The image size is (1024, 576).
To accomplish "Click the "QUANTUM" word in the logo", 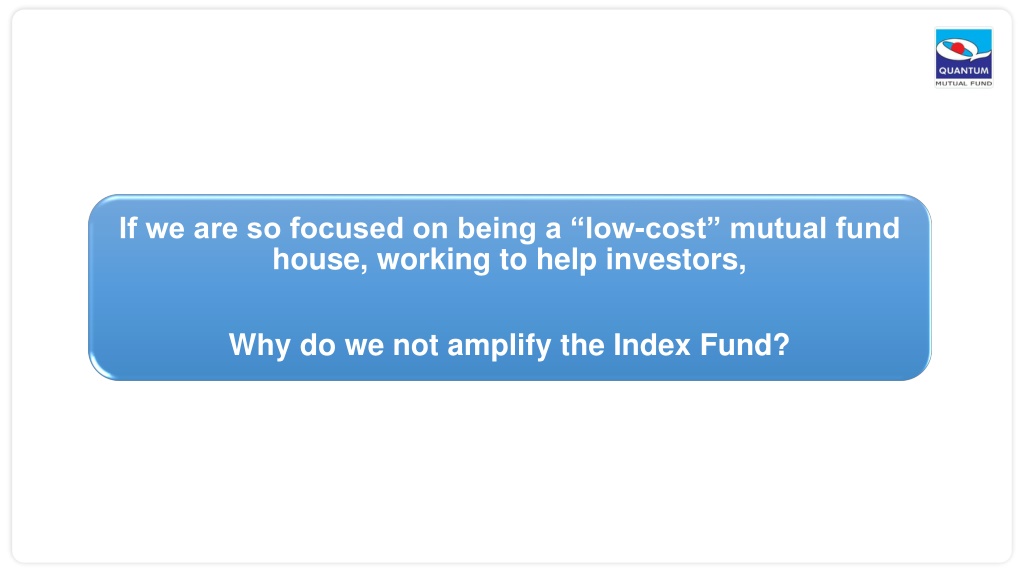I will click(964, 71).
